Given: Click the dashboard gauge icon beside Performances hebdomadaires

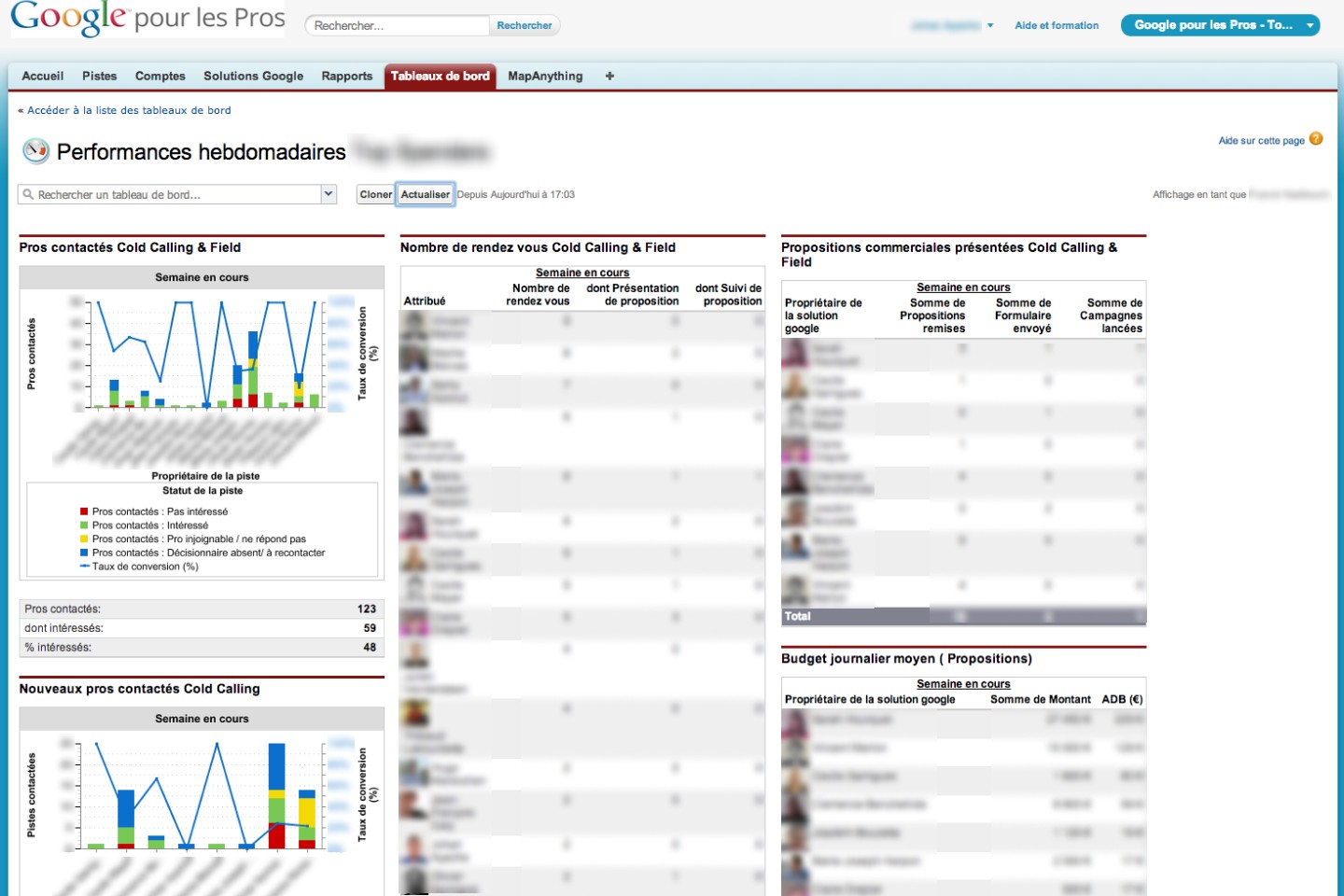Looking at the screenshot, I should (x=35, y=151).
